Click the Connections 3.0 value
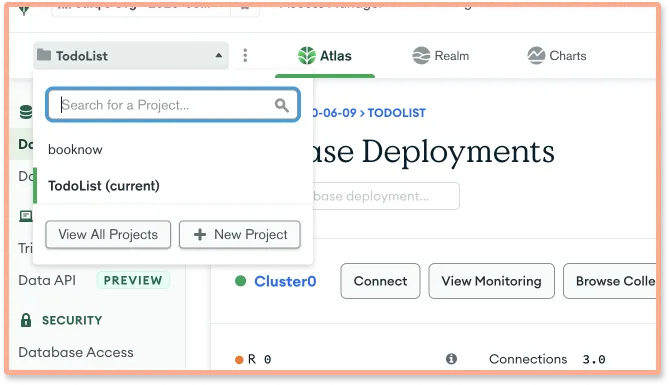Screen dimensions: 669x385 pos(594,359)
